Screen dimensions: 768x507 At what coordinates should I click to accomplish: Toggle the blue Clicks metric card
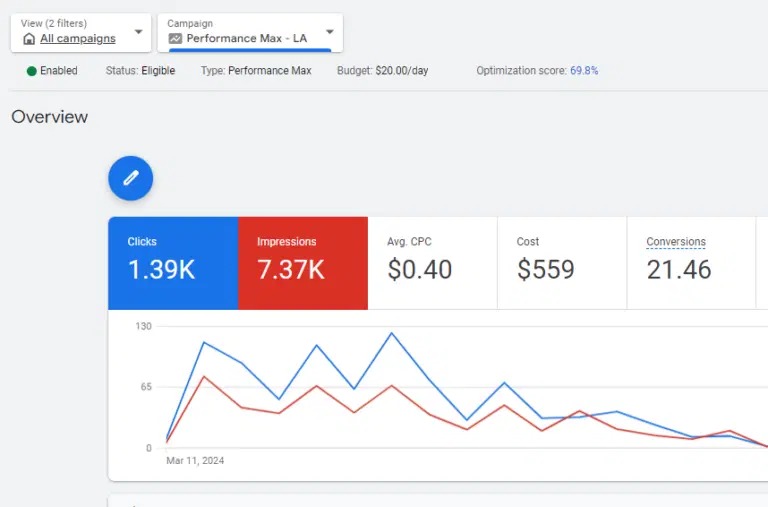(173, 263)
